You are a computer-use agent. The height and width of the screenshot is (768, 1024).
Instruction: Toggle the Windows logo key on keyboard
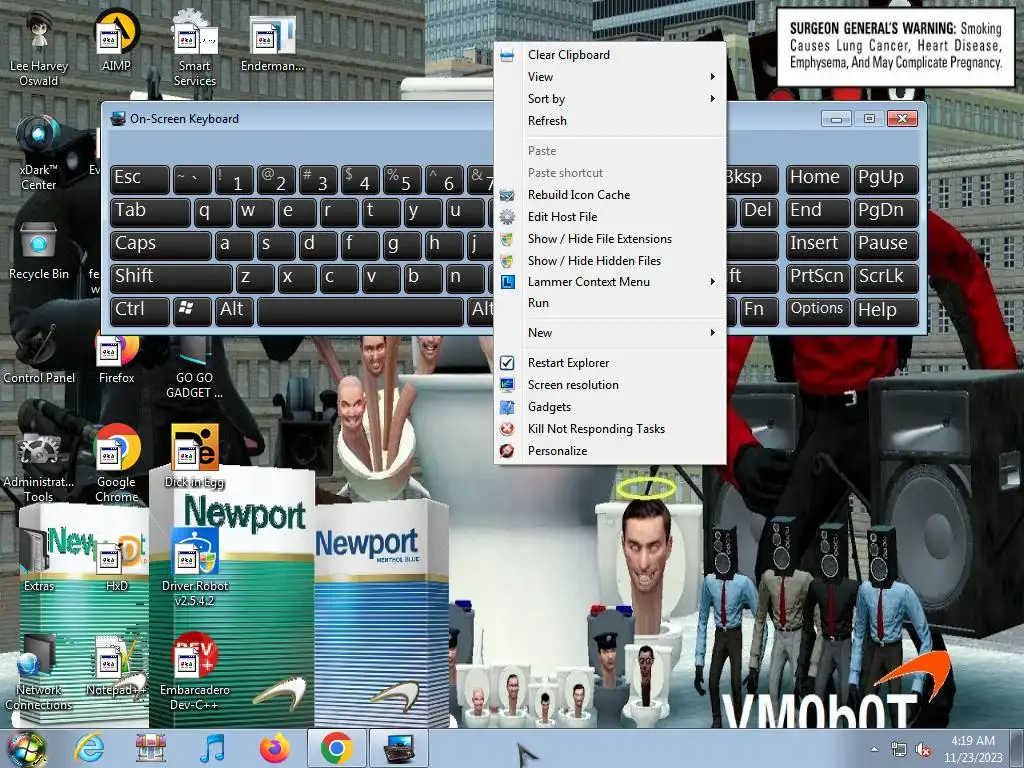(x=191, y=310)
